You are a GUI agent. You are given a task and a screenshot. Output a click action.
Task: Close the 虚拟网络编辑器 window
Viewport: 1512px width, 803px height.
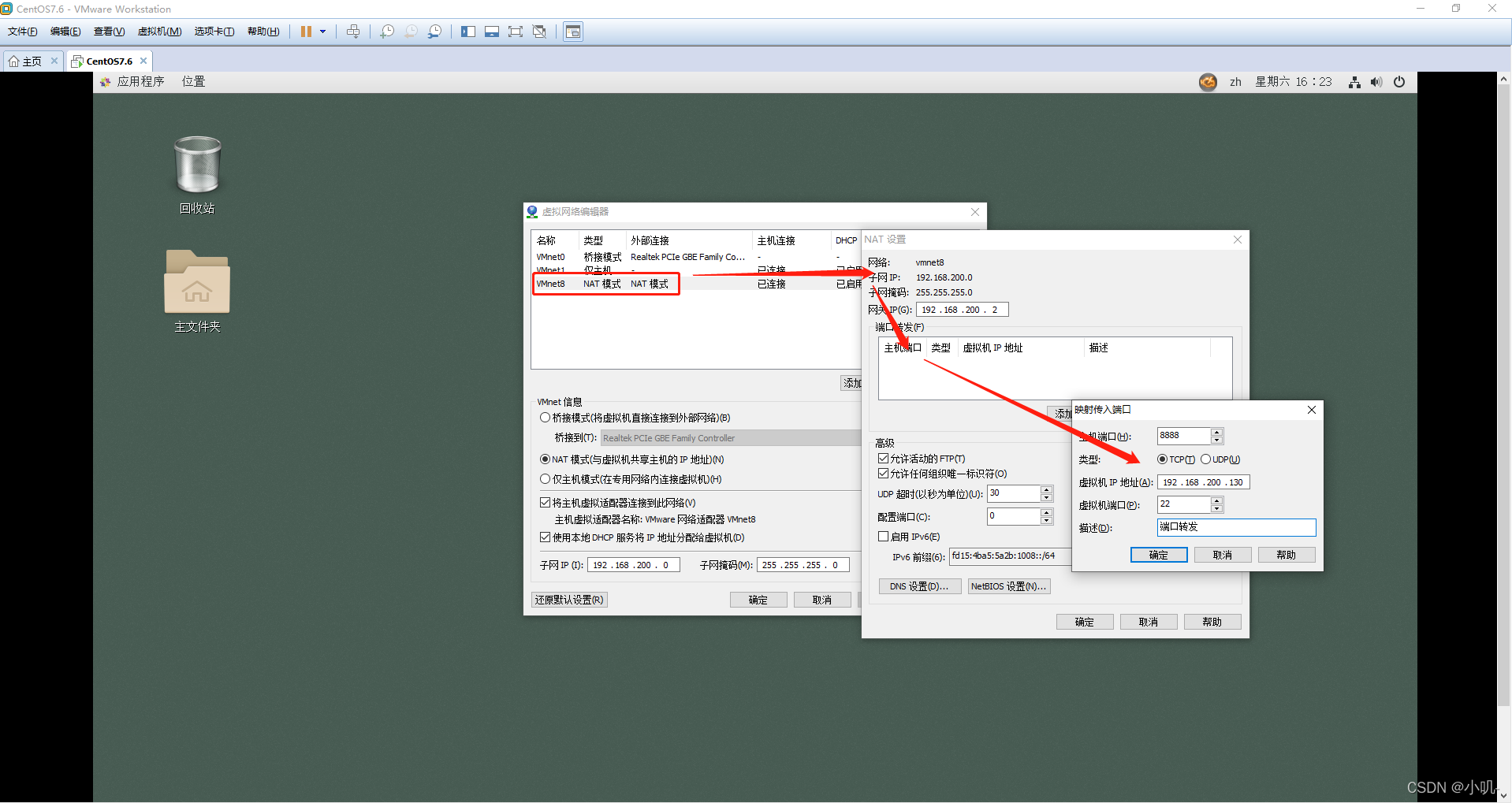click(975, 212)
